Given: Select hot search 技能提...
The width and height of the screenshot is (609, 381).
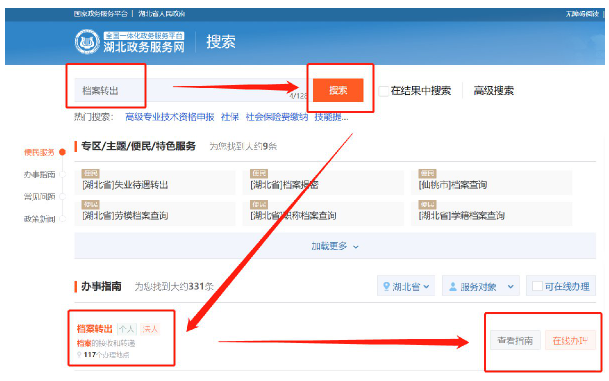Looking at the screenshot, I should 331,117.
